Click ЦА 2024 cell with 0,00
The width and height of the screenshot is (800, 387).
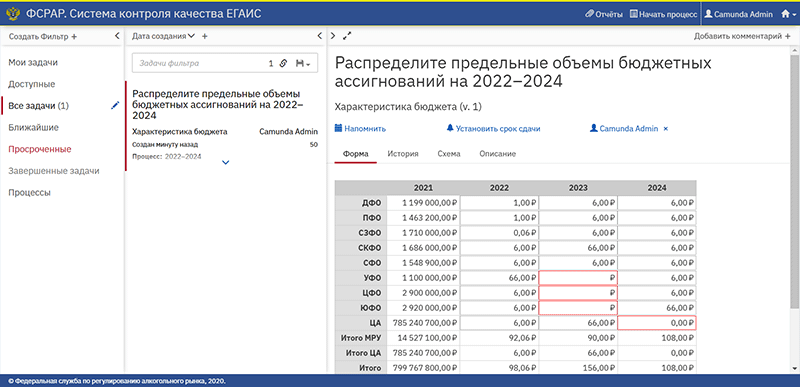pyautogui.click(x=657, y=323)
